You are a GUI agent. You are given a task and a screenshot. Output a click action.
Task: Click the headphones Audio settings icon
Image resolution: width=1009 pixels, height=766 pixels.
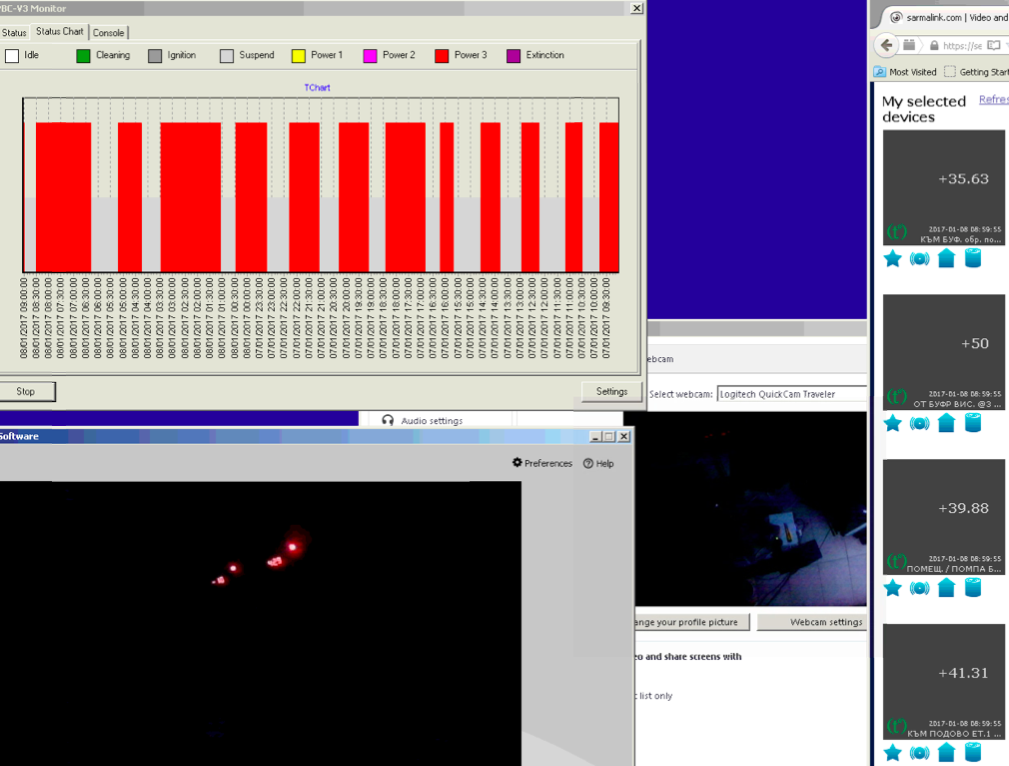pyautogui.click(x=388, y=421)
